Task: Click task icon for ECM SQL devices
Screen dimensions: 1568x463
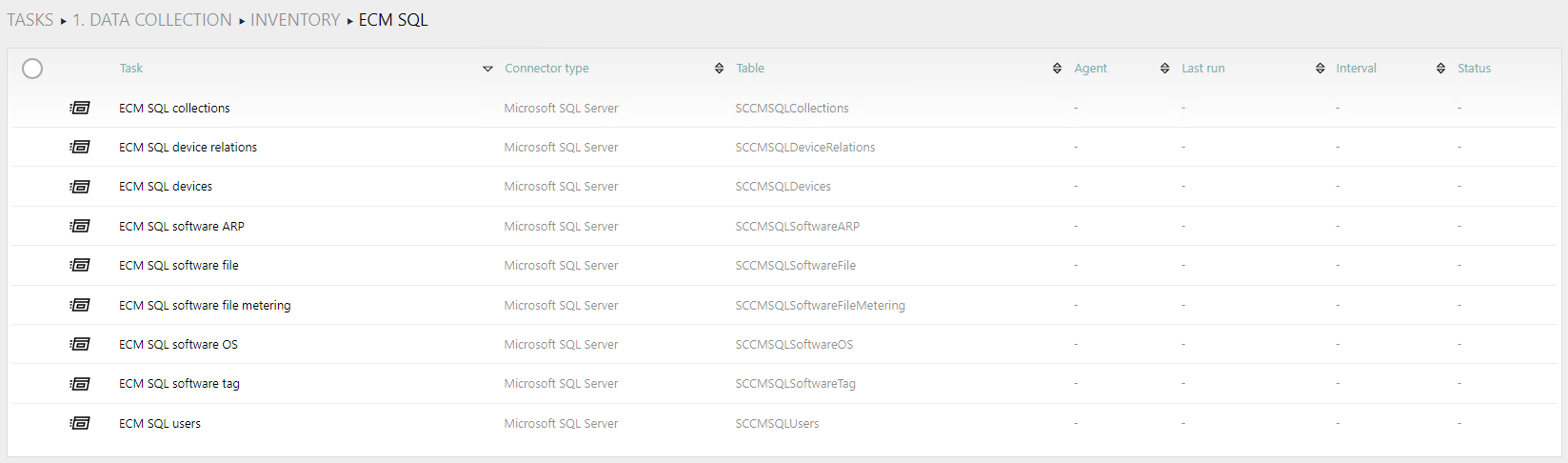Action: click(80, 187)
